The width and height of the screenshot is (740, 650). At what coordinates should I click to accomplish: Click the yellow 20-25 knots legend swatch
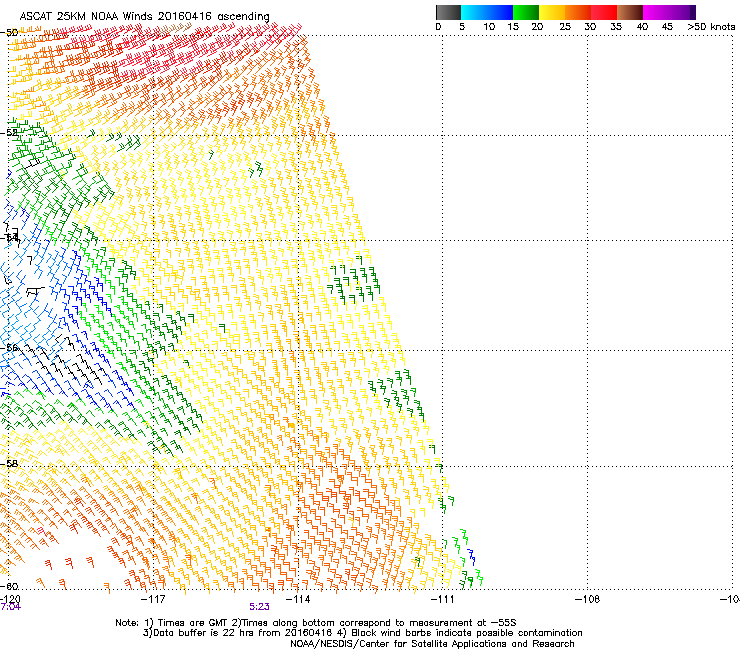[x=552, y=12]
